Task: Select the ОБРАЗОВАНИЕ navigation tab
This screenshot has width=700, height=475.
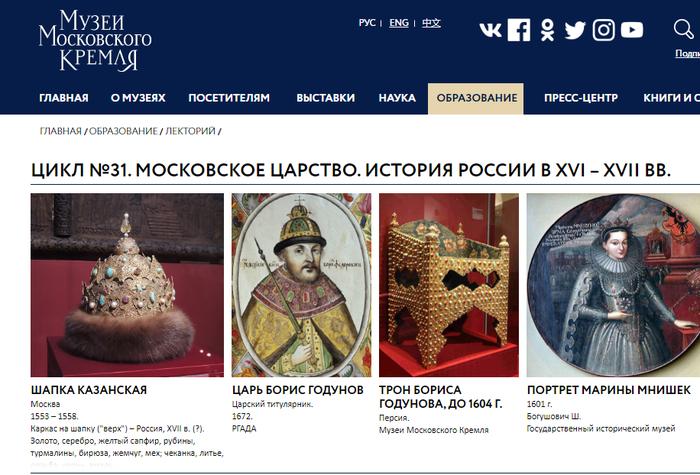Action: 476,98
